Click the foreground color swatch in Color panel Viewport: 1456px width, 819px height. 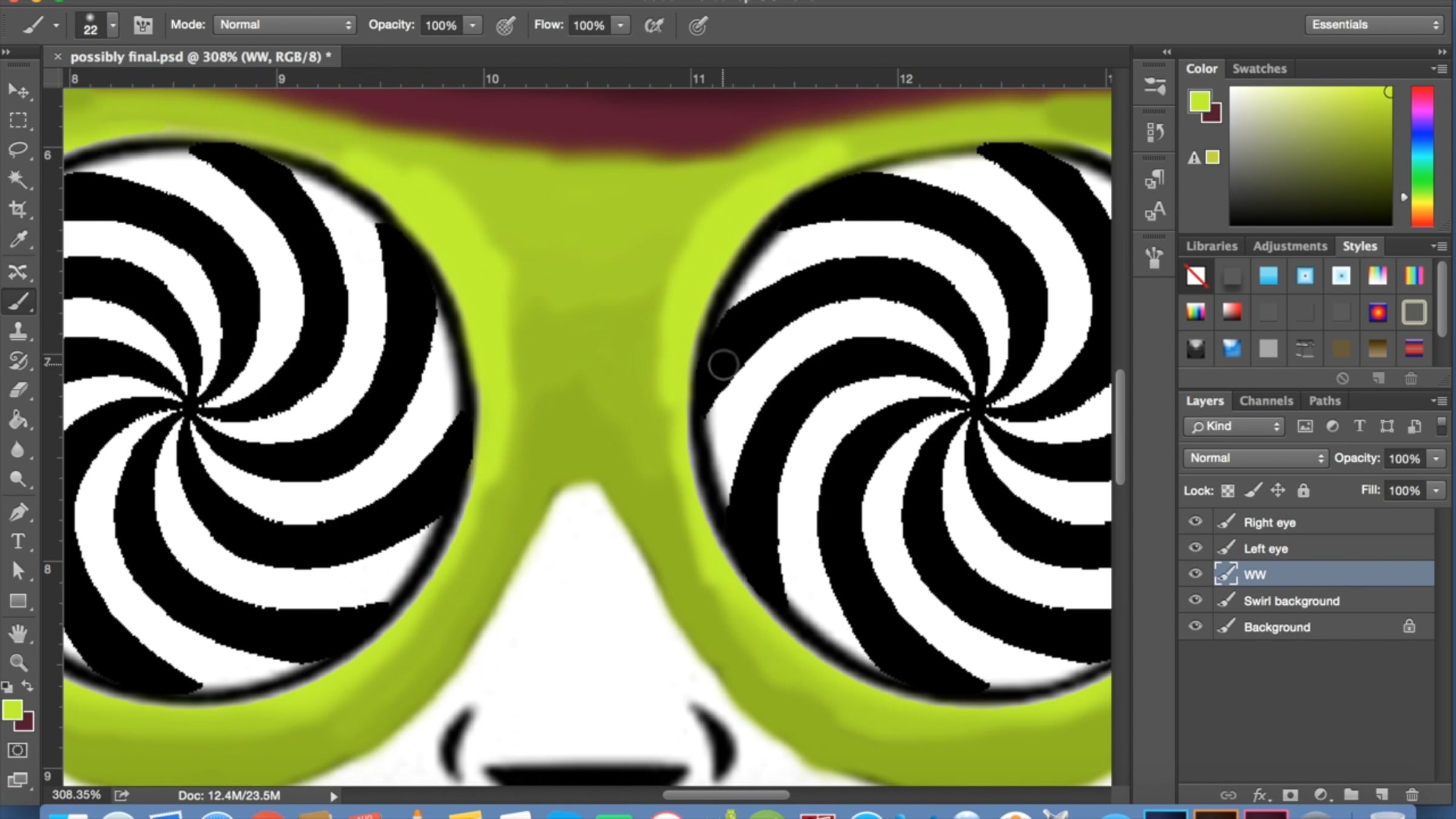point(1199,101)
